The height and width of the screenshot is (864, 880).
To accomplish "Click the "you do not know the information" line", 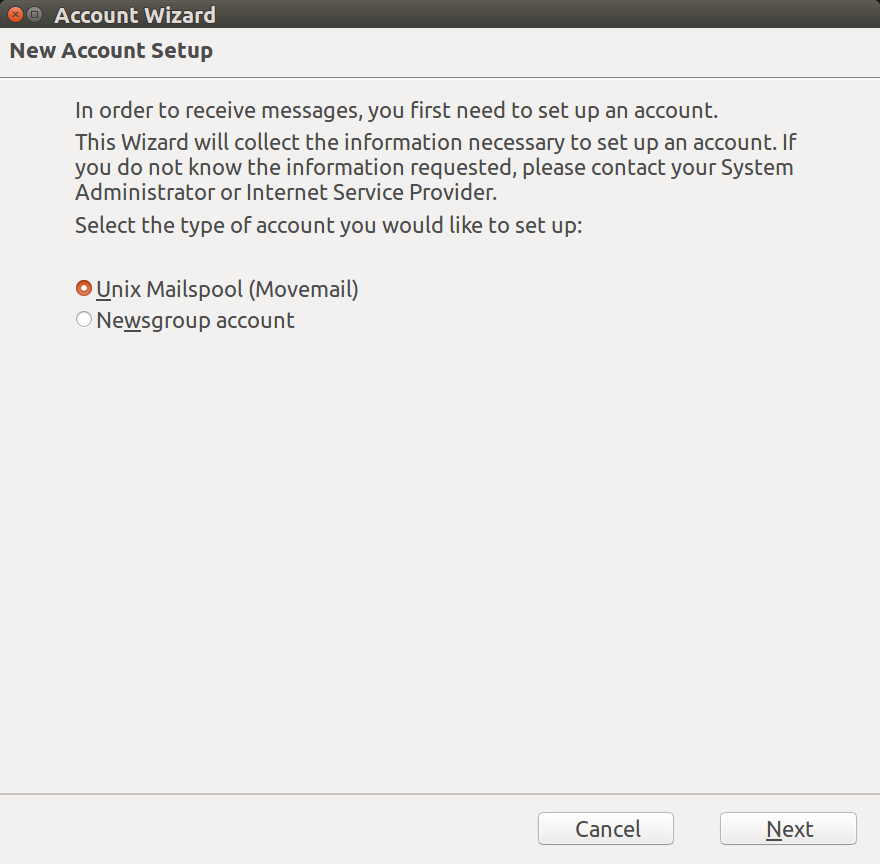I will pyautogui.click(x=433, y=167).
